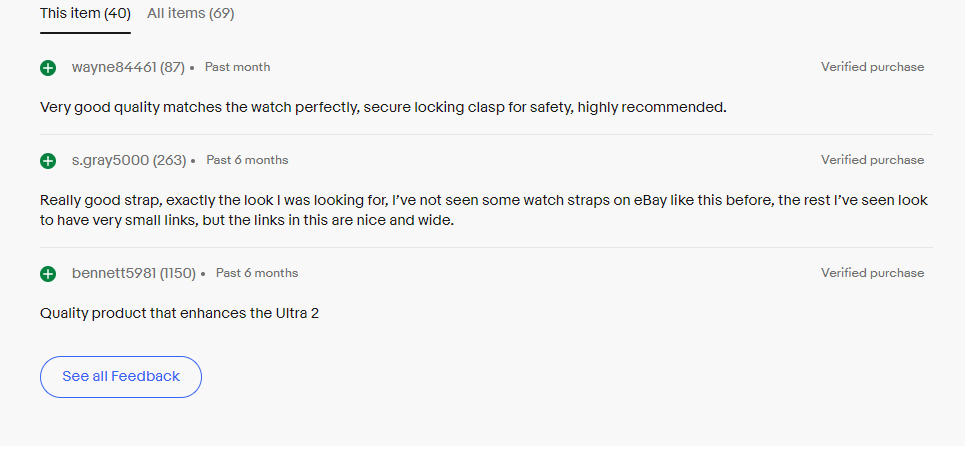Switch to the 'All items (69)' tab
966x454 pixels.
point(190,14)
